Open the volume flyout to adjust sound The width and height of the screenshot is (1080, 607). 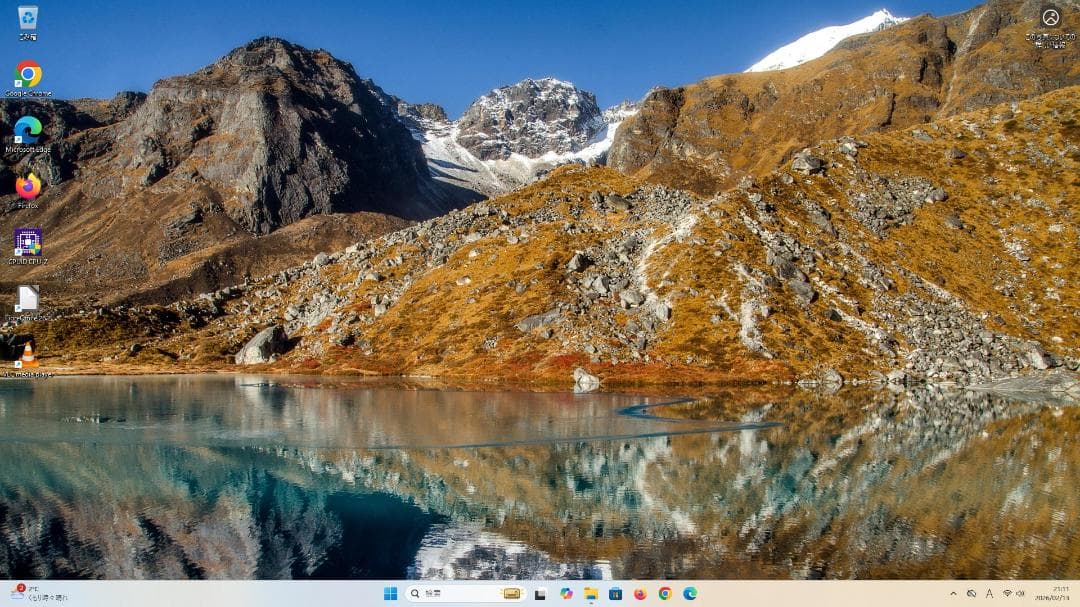[x=1021, y=593]
